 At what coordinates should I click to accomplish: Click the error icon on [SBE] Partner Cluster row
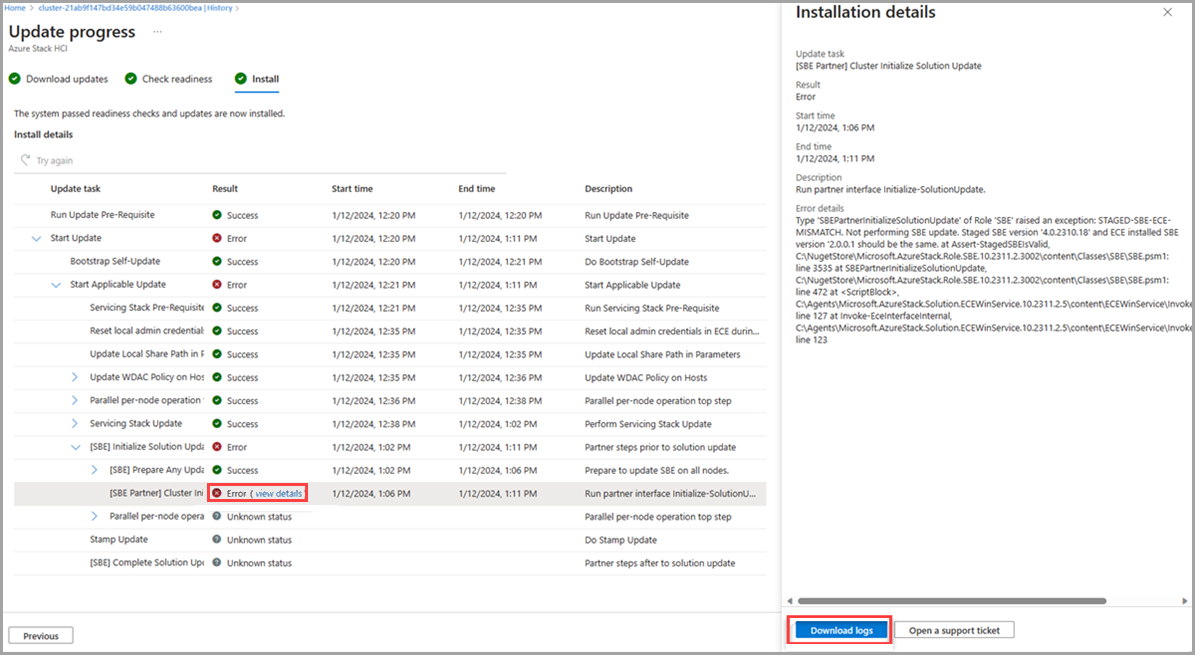coord(217,493)
